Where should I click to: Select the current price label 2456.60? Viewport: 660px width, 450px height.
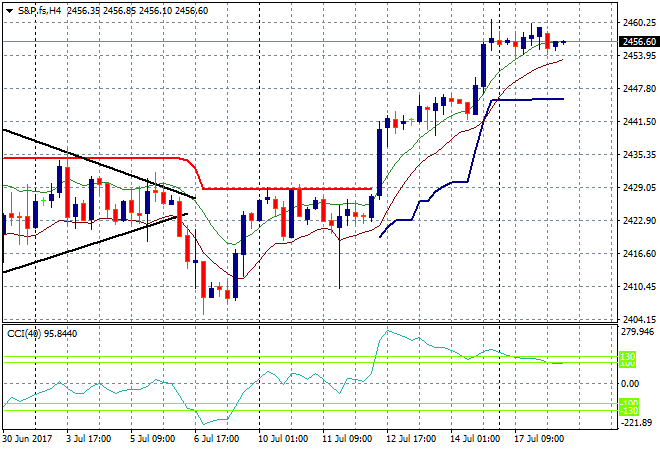pyautogui.click(x=639, y=41)
